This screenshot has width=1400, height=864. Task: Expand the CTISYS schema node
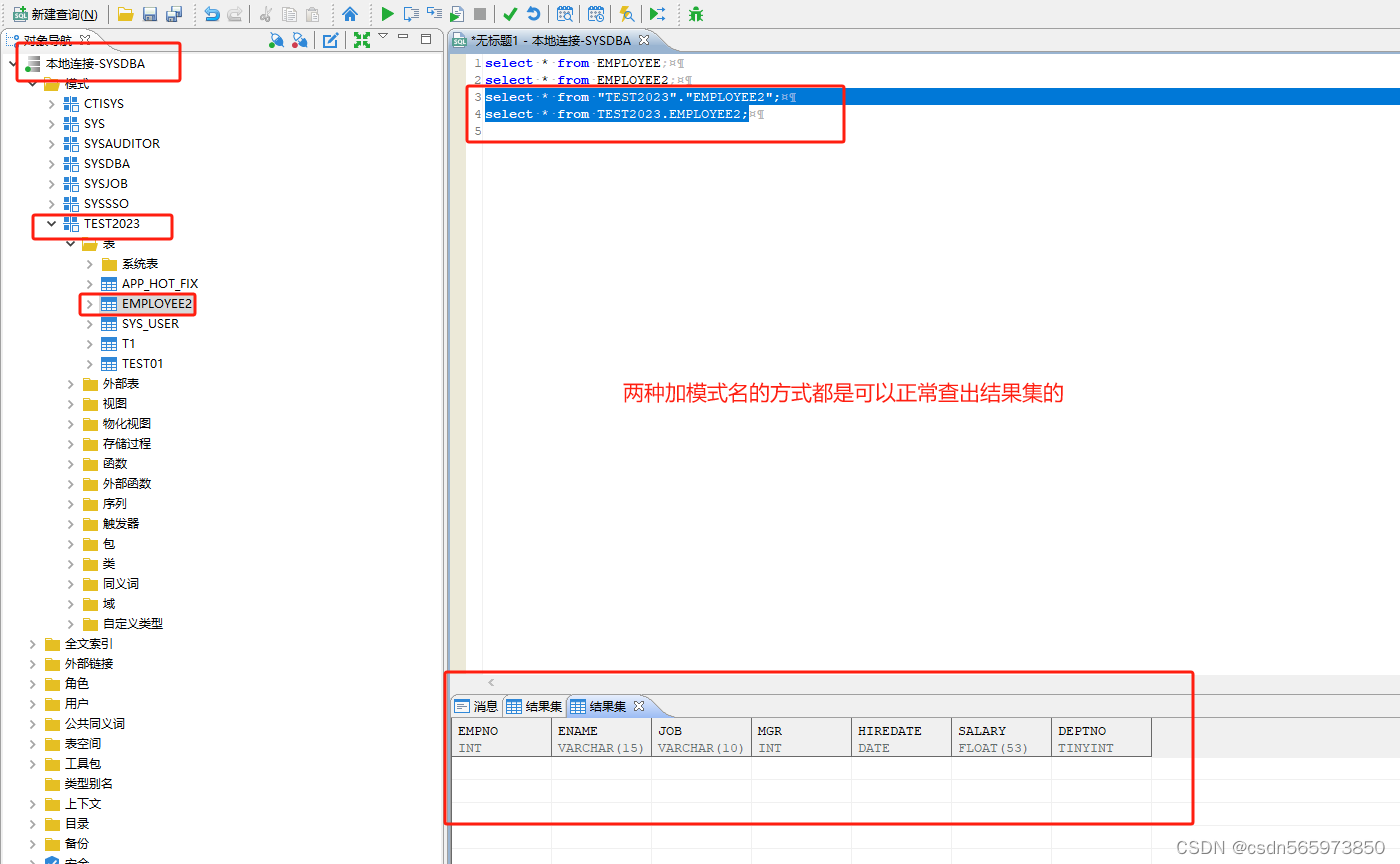(52, 104)
